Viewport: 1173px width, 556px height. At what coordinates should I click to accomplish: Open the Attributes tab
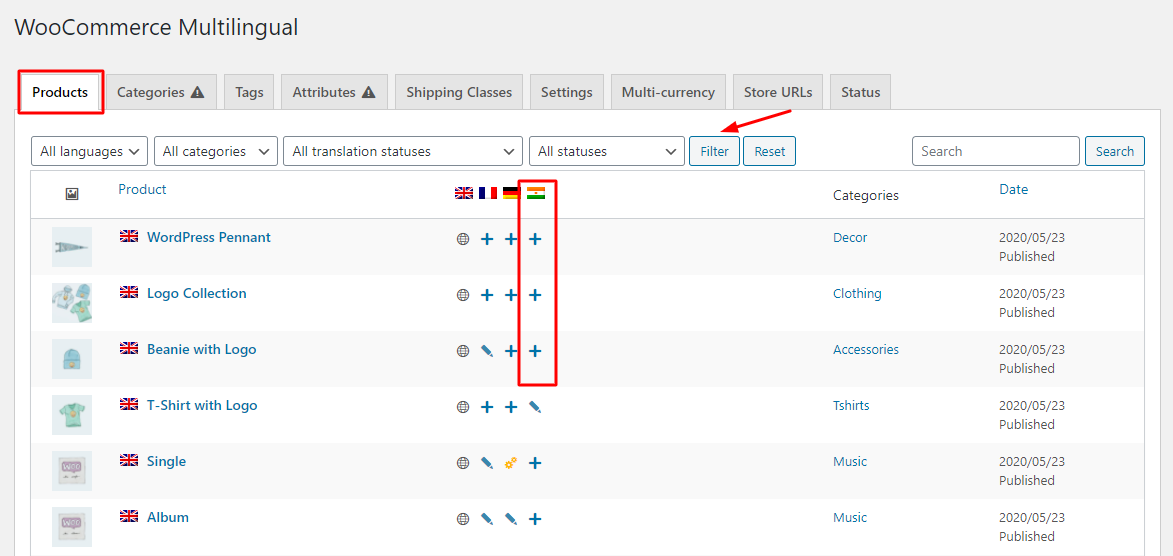(334, 92)
